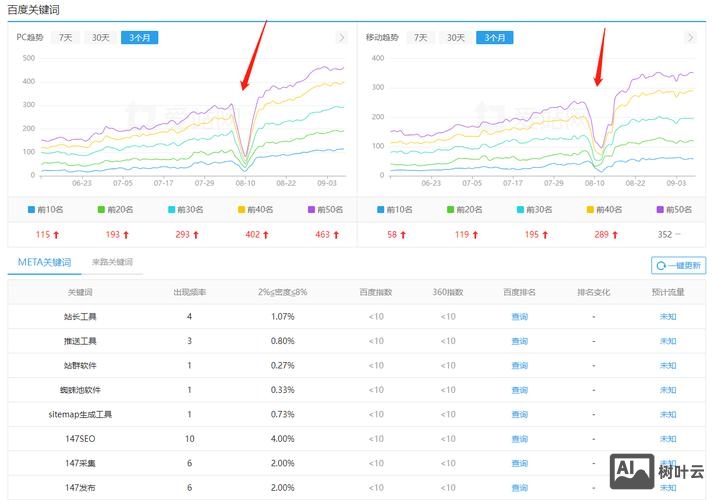The width and height of the screenshot is (712, 500).
Task: Switch to 来路关键词 tab
Action: 112,262
